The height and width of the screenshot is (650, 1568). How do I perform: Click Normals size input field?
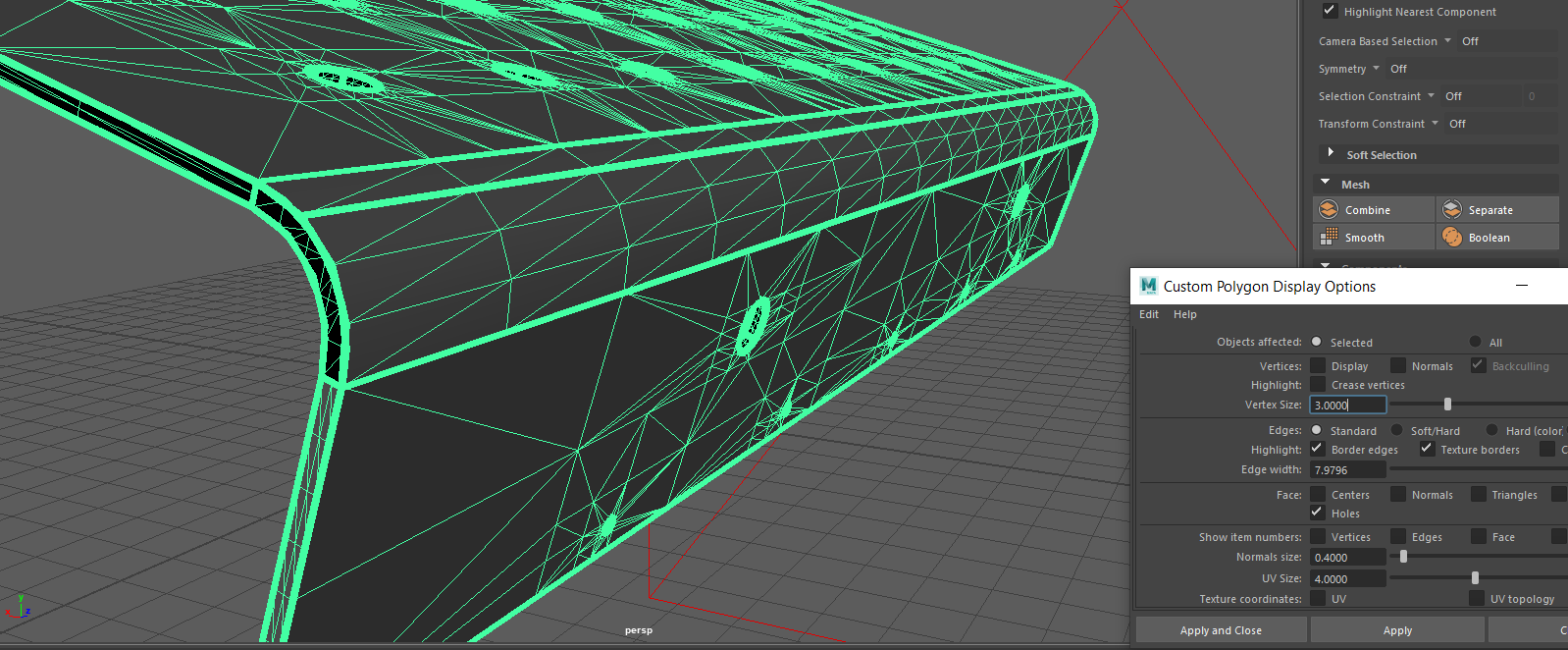tap(1348, 557)
